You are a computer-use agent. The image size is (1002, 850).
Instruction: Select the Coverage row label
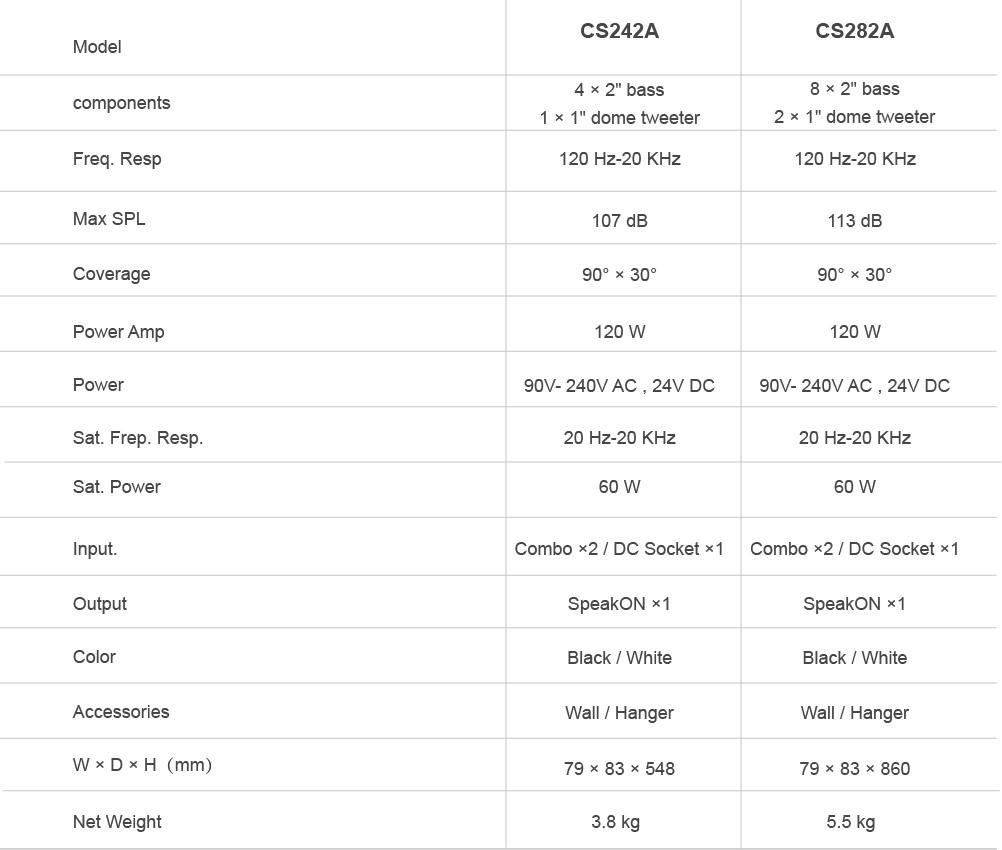pyautogui.click(x=111, y=274)
